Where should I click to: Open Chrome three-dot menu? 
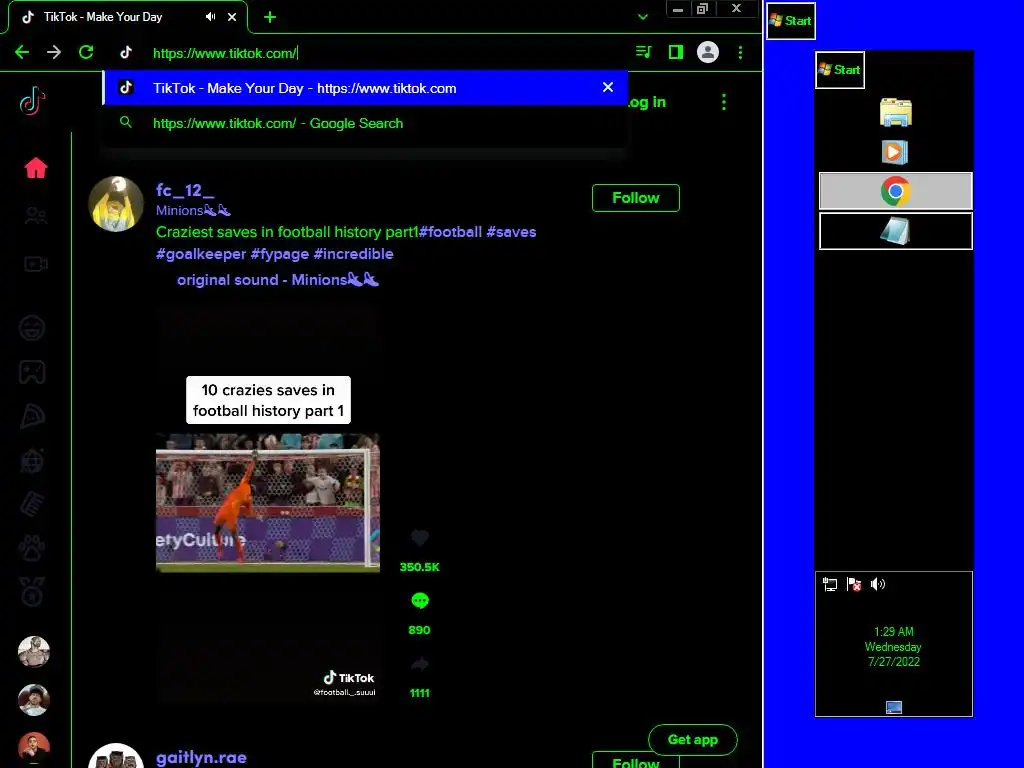[740, 52]
